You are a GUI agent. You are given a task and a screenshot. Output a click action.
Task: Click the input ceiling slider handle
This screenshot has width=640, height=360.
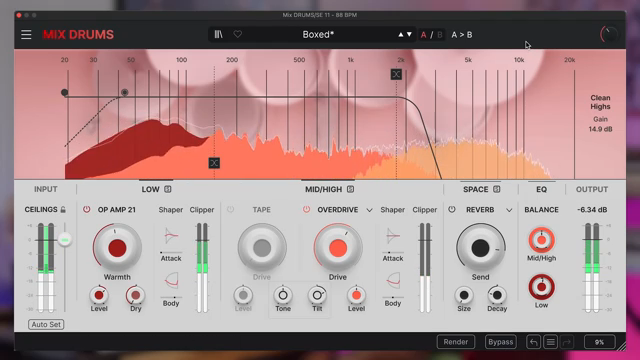click(64, 239)
